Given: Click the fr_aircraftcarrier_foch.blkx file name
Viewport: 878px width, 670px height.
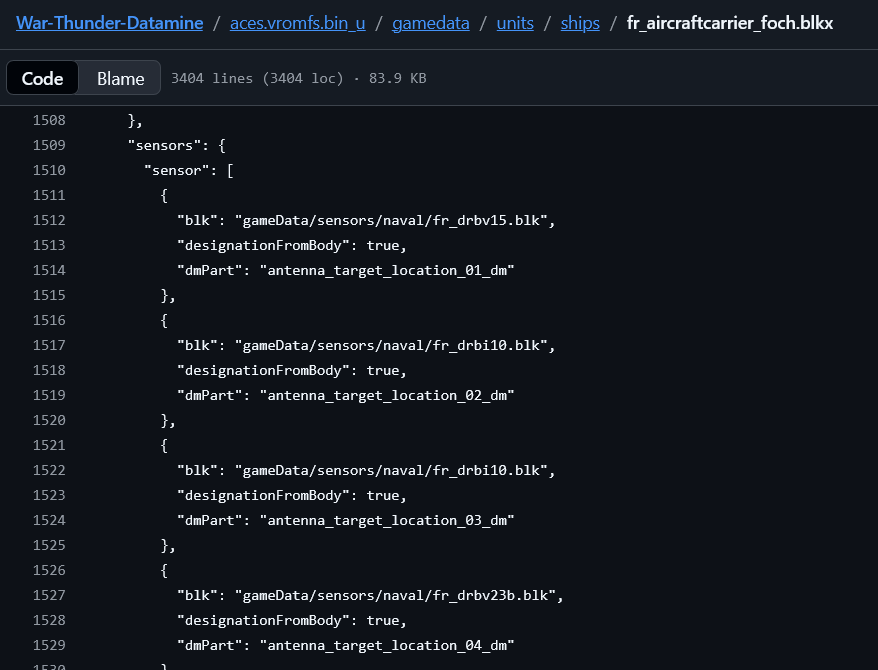Looking at the screenshot, I should pyautogui.click(x=729, y=22).
